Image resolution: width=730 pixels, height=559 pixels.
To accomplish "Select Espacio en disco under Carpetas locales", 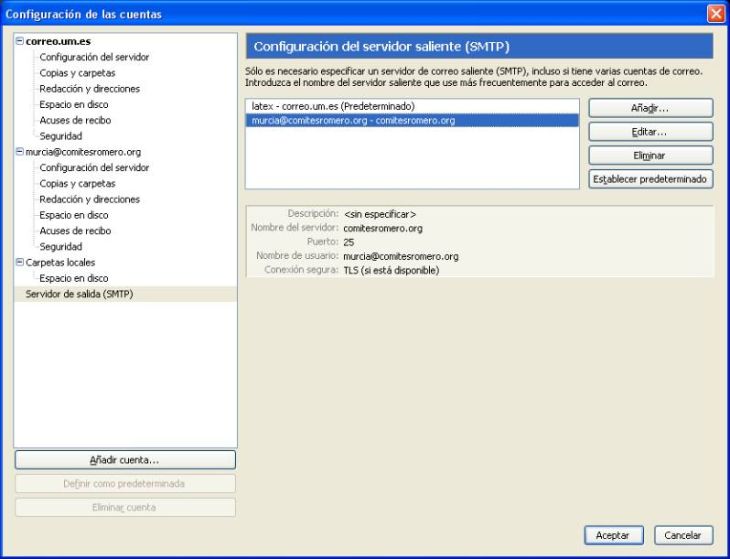I will click(74, 278).
